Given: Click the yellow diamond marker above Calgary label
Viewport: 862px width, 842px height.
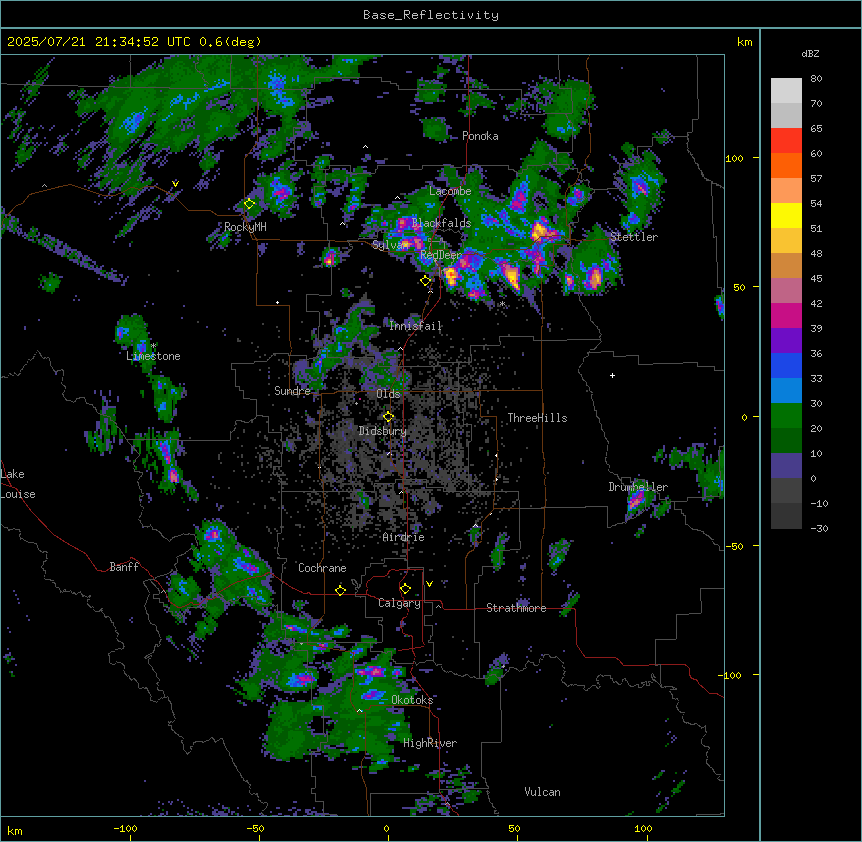Looking at the screenshot, I should (405, 589).
